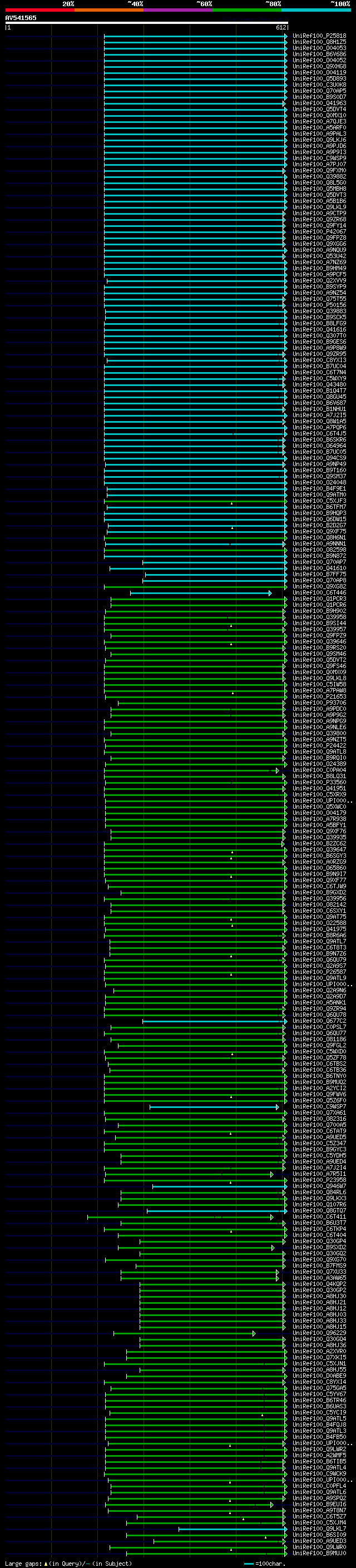Click the cyan ~100% identity legend segment
Image resolution: width=356 pixels, height=1568 pixels.
point(317,10)
